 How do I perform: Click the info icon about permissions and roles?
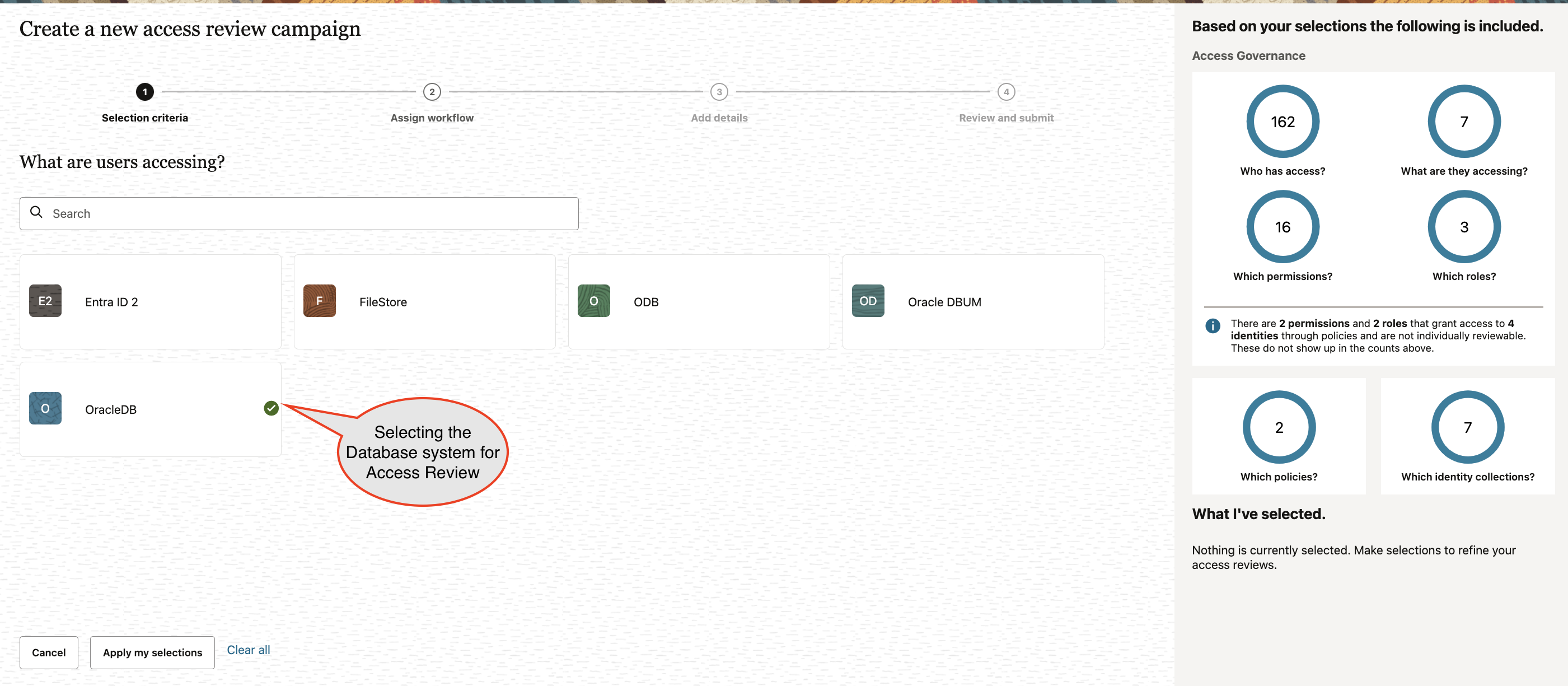pos(1213,326)
